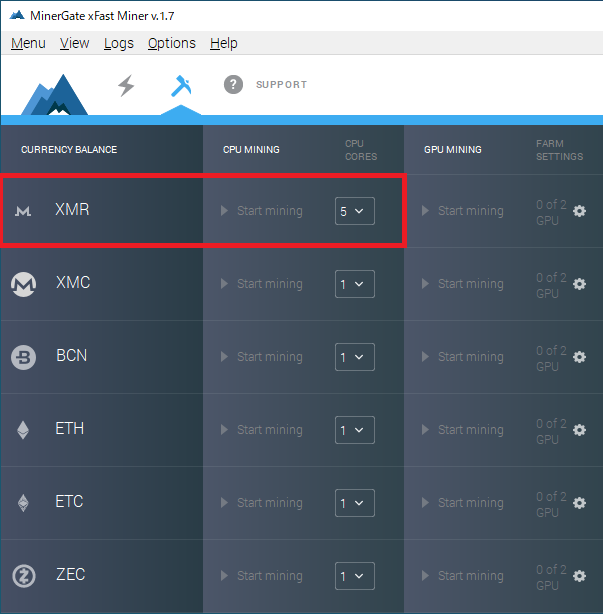Open the Menu menu

(x=28, y=43)
